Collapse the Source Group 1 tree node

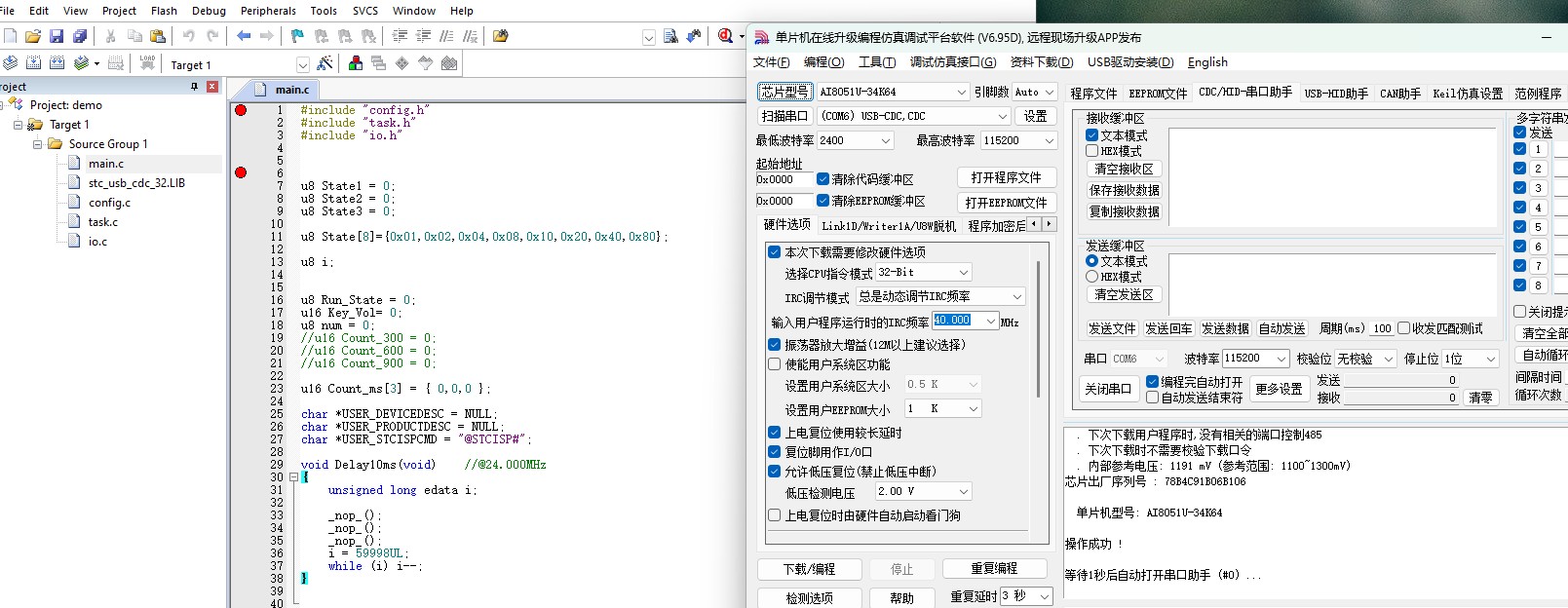(37, 144)
